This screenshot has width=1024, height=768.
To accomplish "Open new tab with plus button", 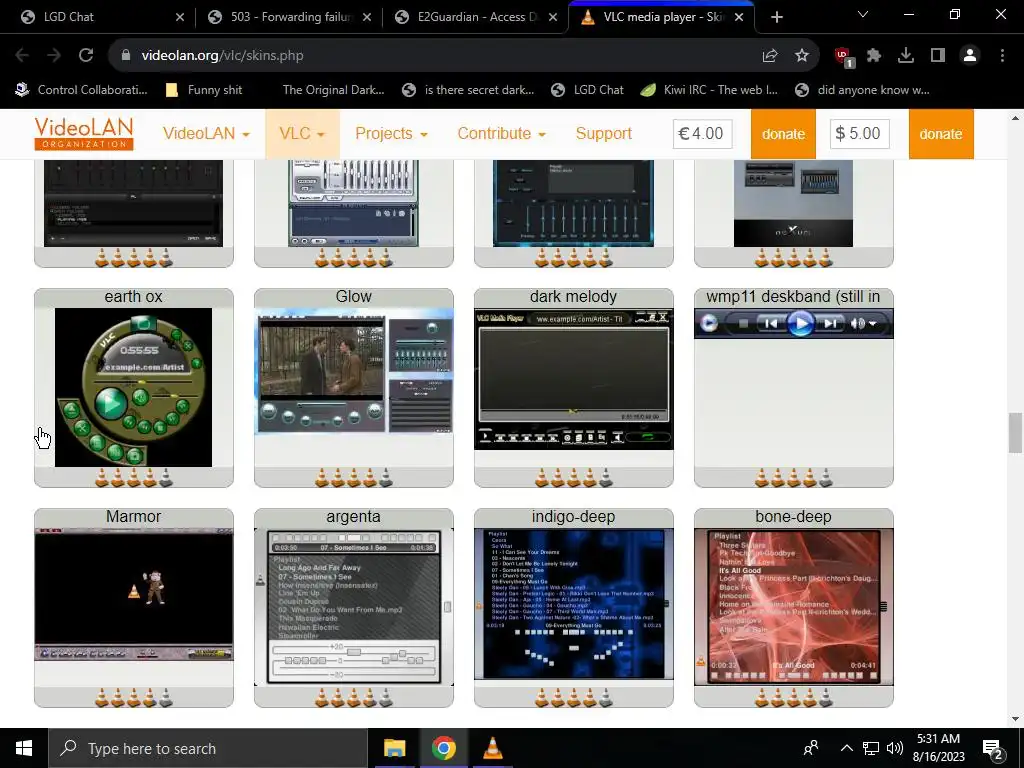I will pyautogui.click(x=776, y=17).
